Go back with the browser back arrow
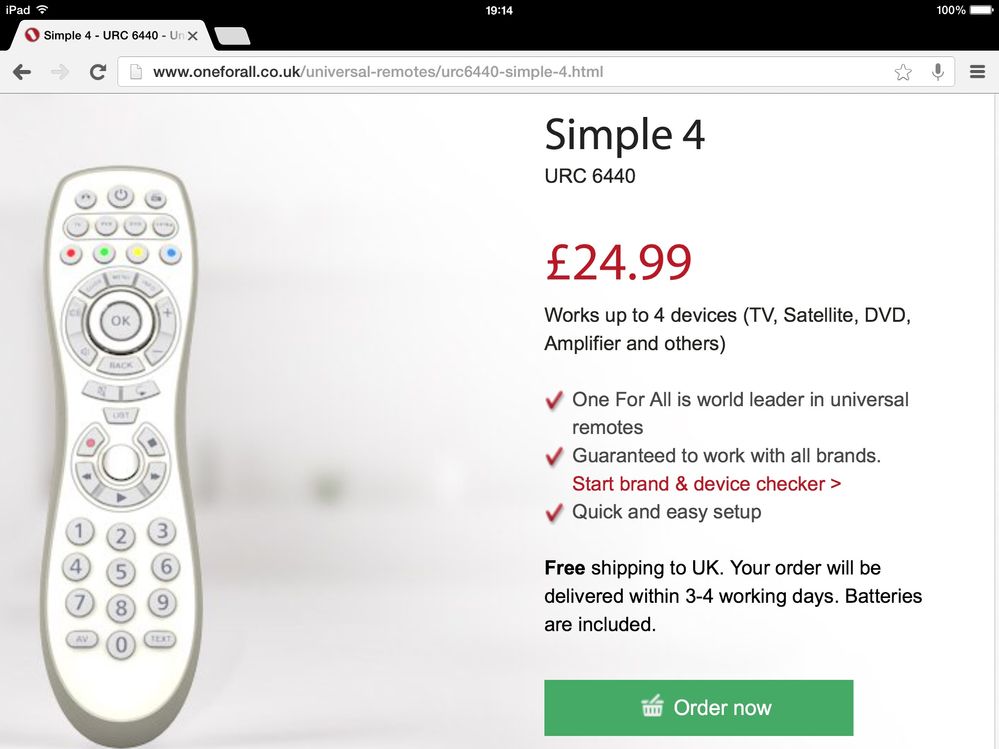Image resolution: width=999 pixels, height=749 pixels. (22, 72)
